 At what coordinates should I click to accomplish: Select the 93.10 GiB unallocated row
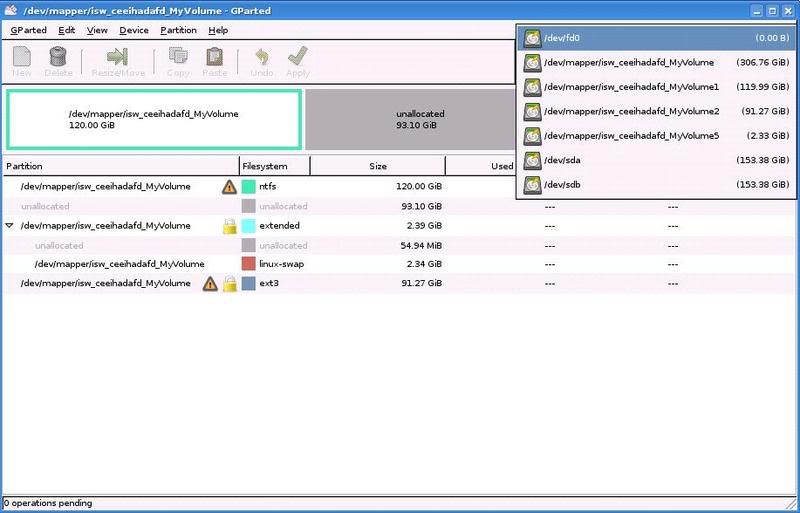click(399, 206)
